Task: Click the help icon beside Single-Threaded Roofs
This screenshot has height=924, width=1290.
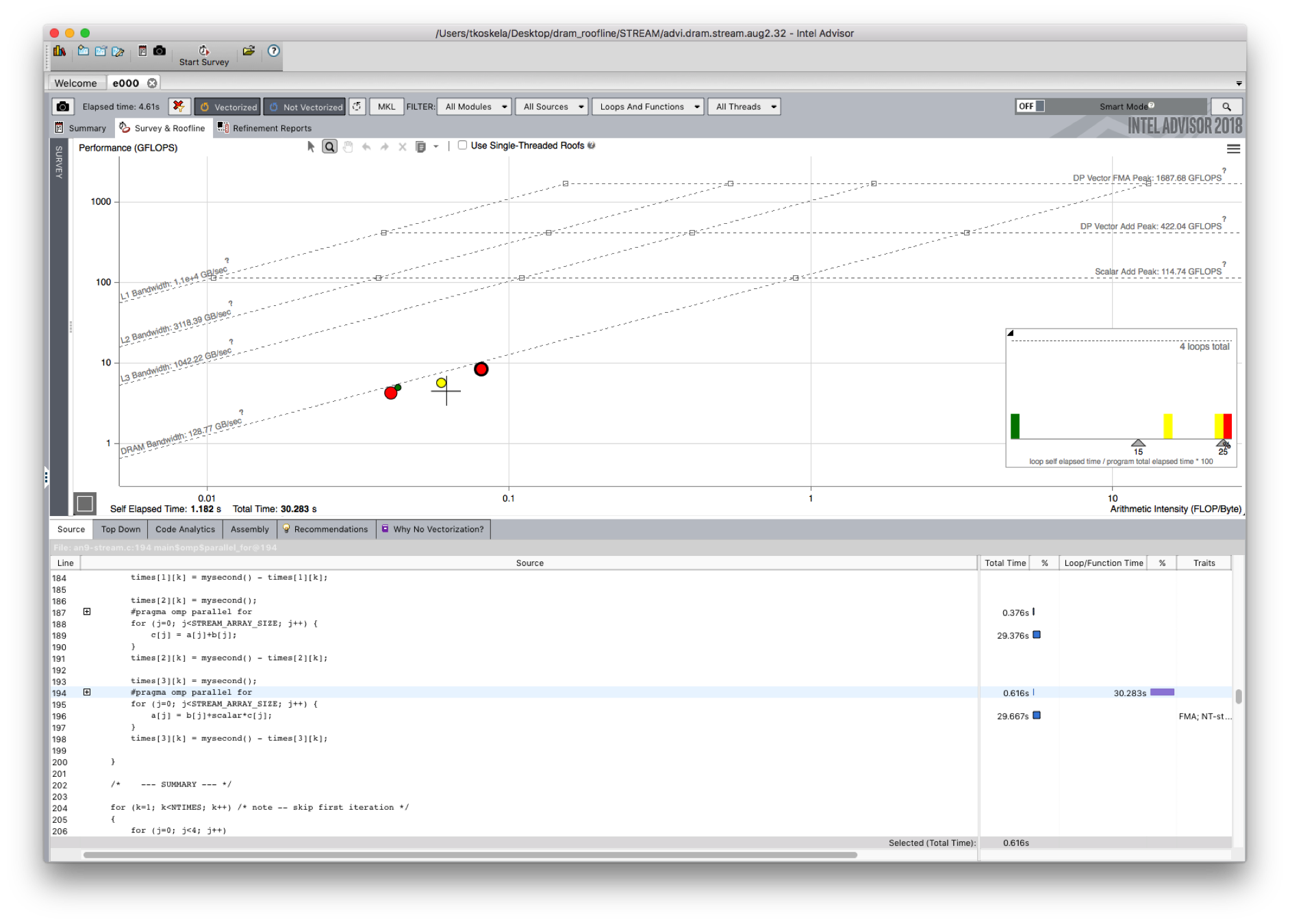Action: pos(591,145)
